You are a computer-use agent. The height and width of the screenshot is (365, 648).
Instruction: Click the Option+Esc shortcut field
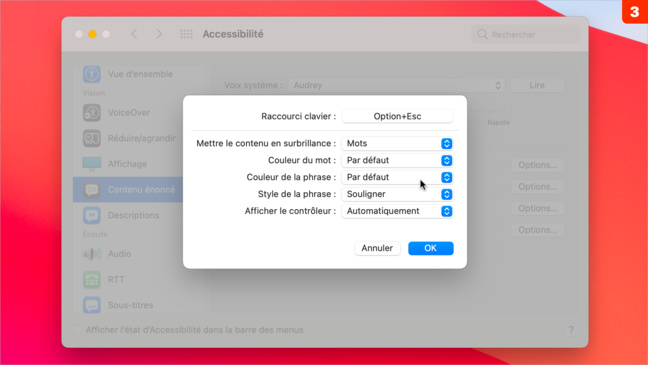[x=397, y=116]
